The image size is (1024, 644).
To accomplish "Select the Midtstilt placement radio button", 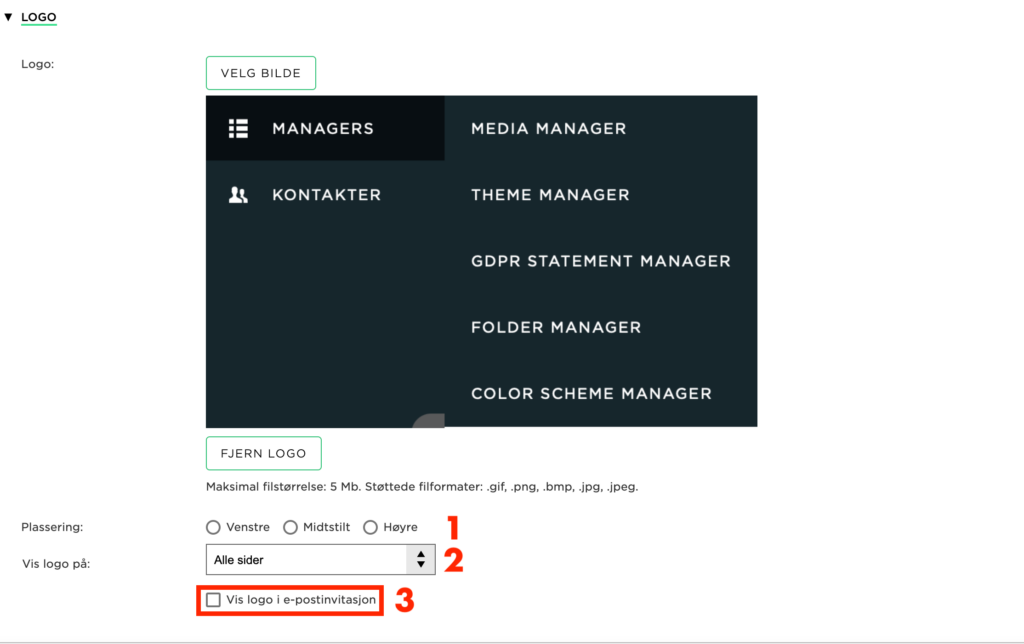I will 290,527.
